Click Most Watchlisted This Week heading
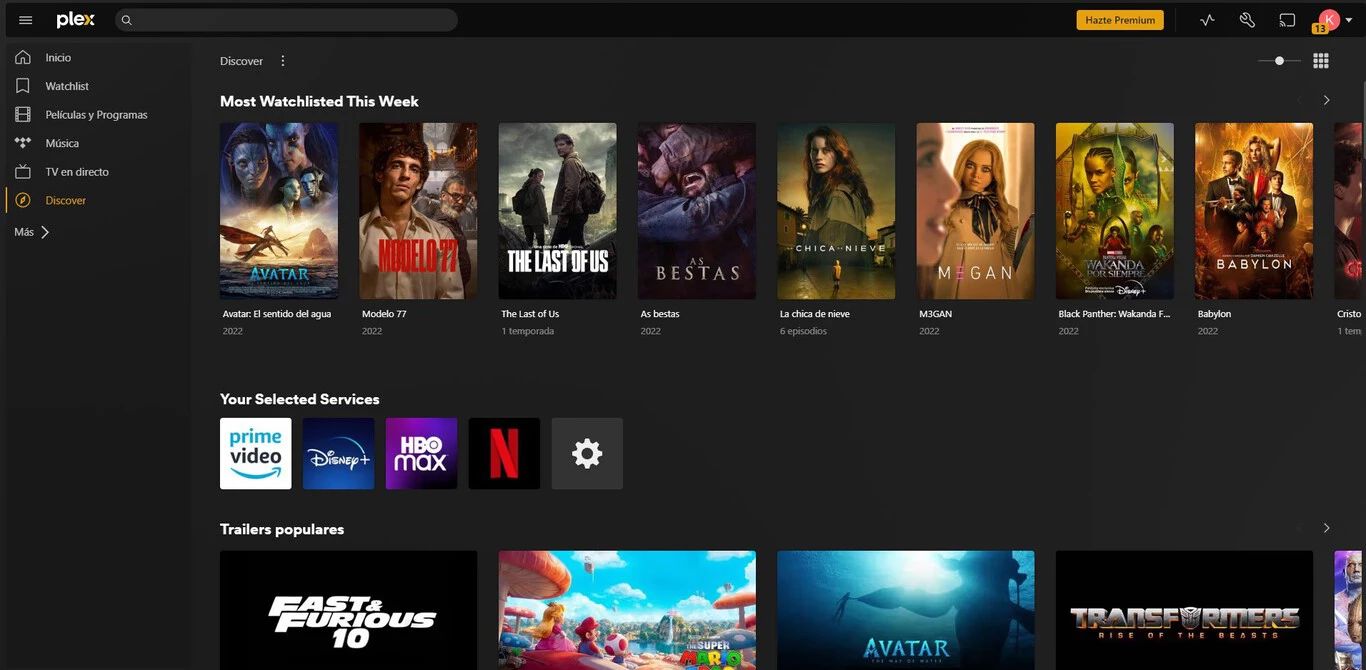The width and height of the screenshot is (1366, 670). [319, 101]
